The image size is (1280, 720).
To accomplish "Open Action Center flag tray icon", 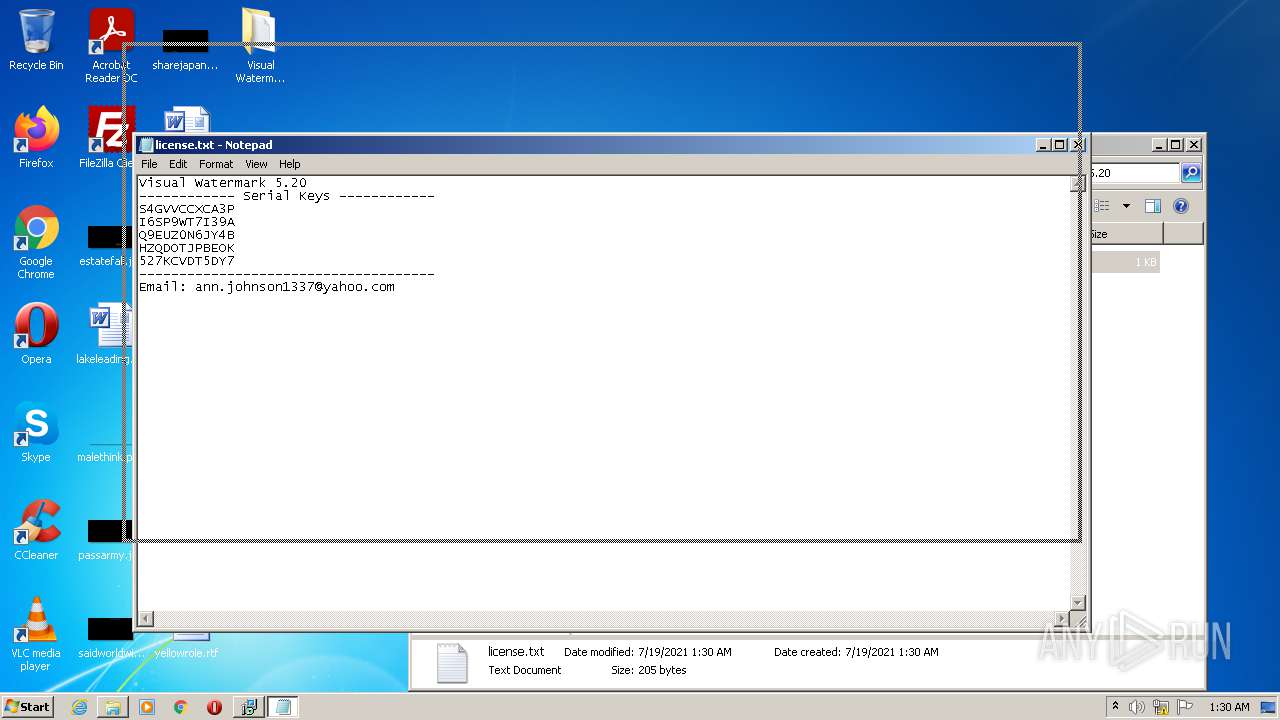I will [1185, 707].
